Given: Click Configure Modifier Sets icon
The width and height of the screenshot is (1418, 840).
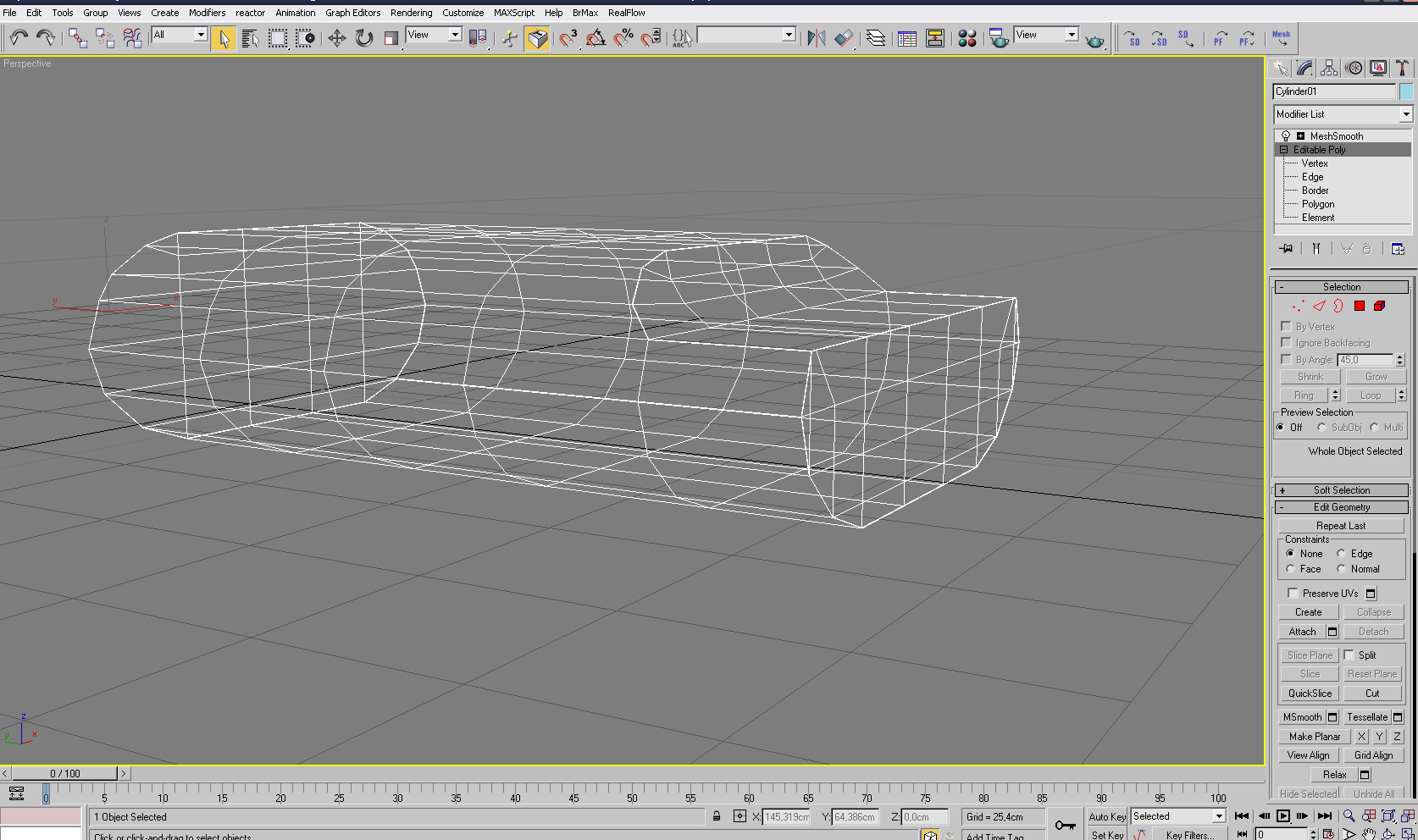Looking at the screenshot, I should pyautogui.click(x=1398, y=249).
